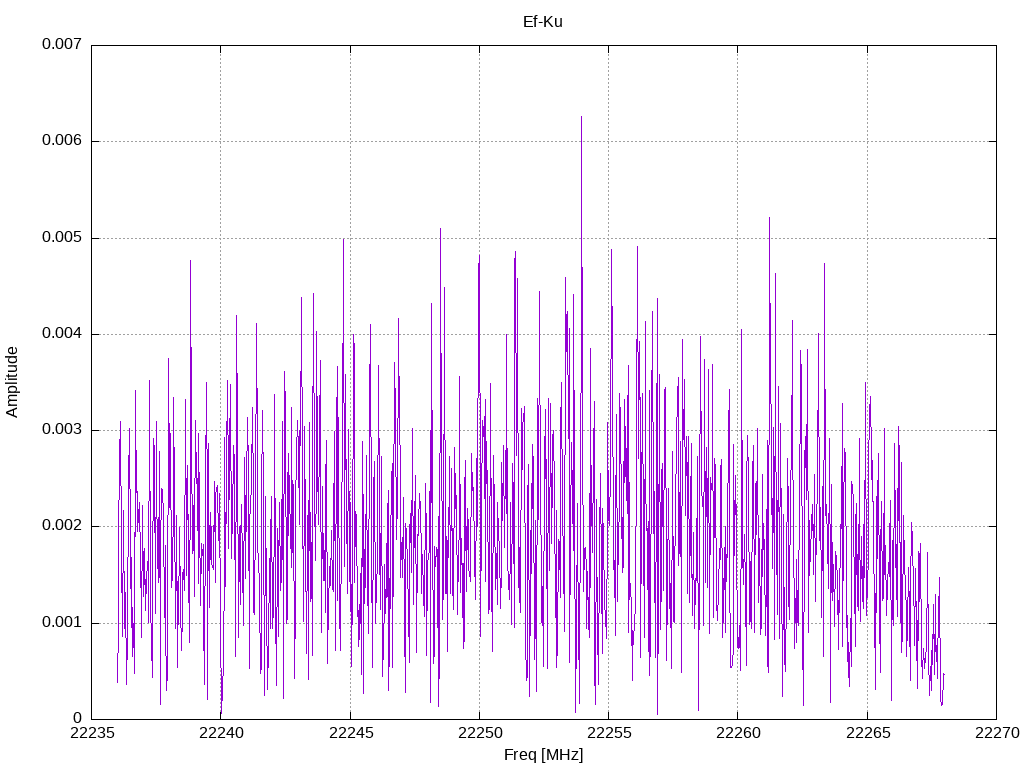
Task: Click the Freq [MHz] x-axis label
Action: click(543, 754)
